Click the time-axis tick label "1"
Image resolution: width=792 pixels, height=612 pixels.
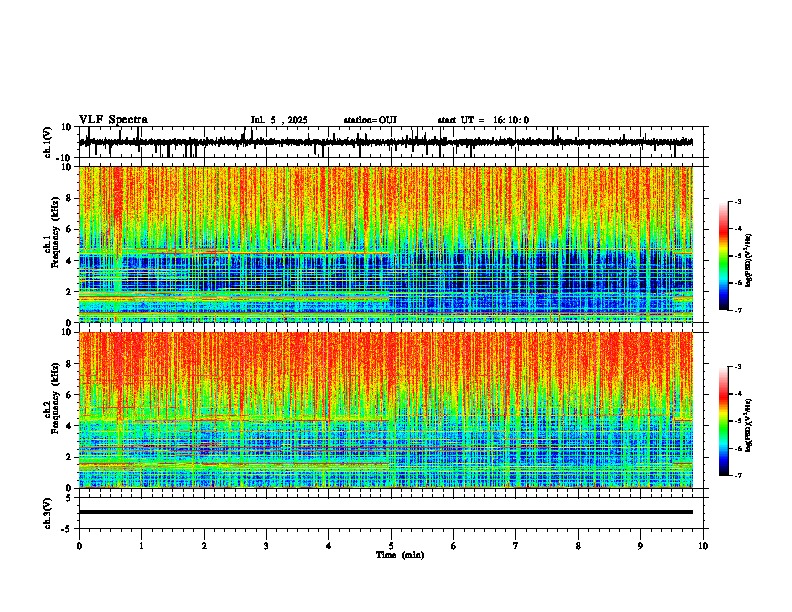pos(141,546)
